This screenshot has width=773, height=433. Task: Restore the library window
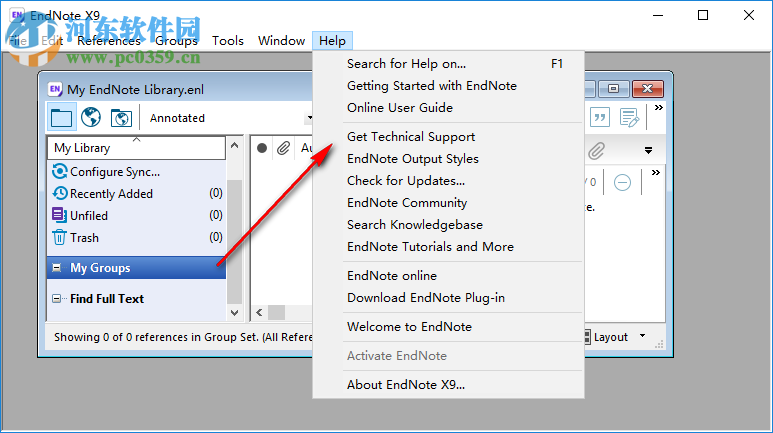pyautogui.click(x=613, y=89)
